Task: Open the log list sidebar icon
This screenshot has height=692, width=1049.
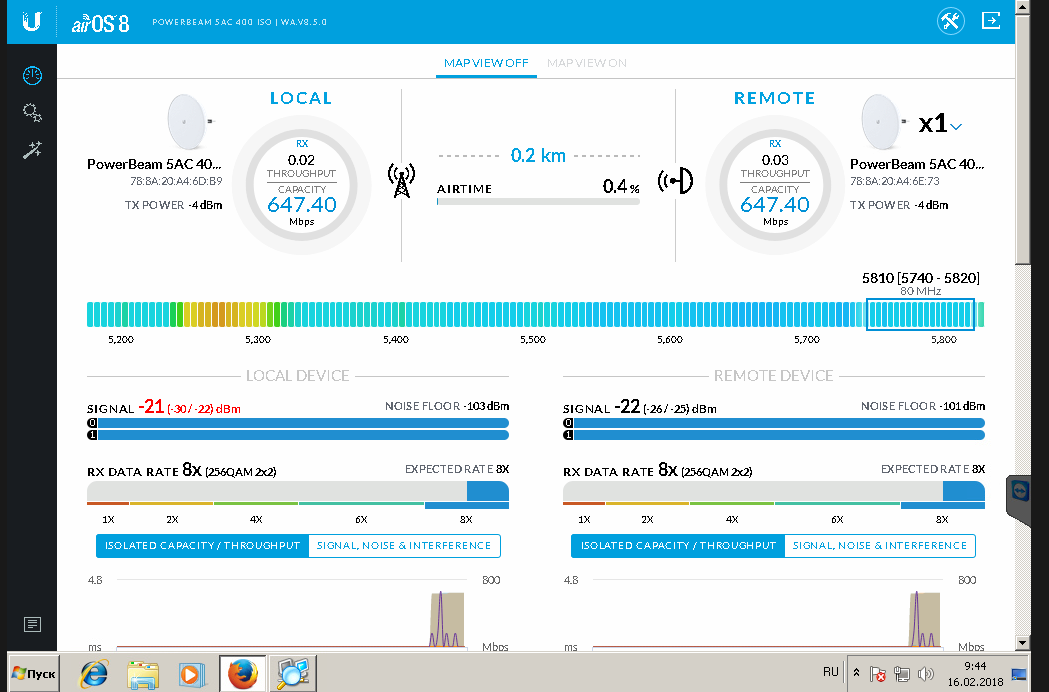Action: pos(32,624)
